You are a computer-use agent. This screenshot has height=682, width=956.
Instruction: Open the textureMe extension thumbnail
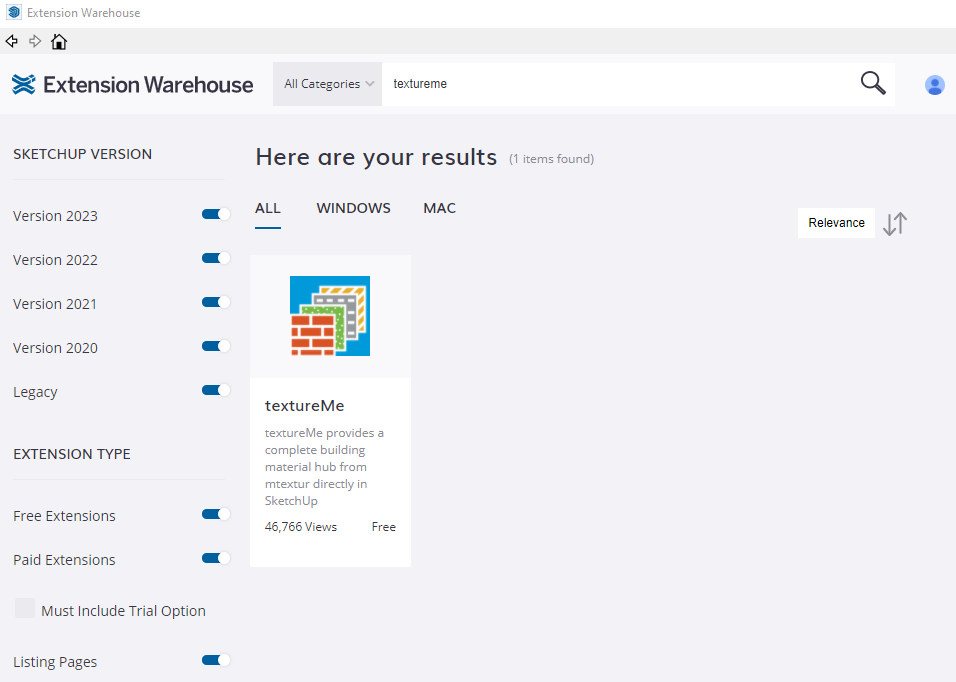point(330,316)
